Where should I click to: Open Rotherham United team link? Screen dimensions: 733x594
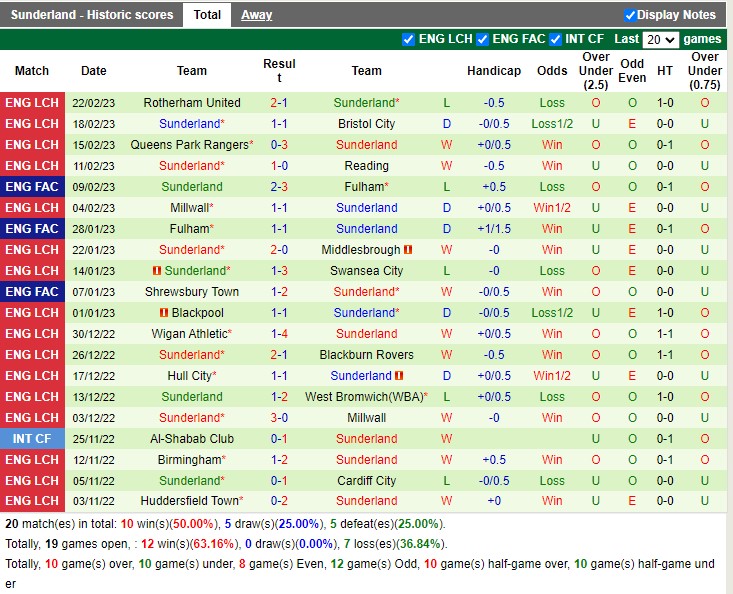[192, 103]
